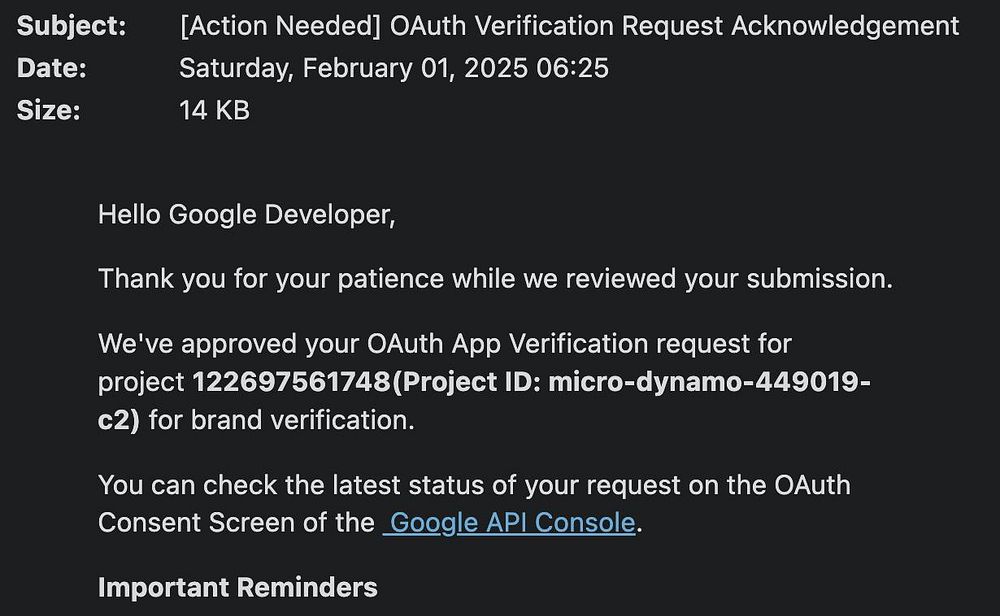
Task: Click the "for brand verification" text
Action: (x=281, y=420)
